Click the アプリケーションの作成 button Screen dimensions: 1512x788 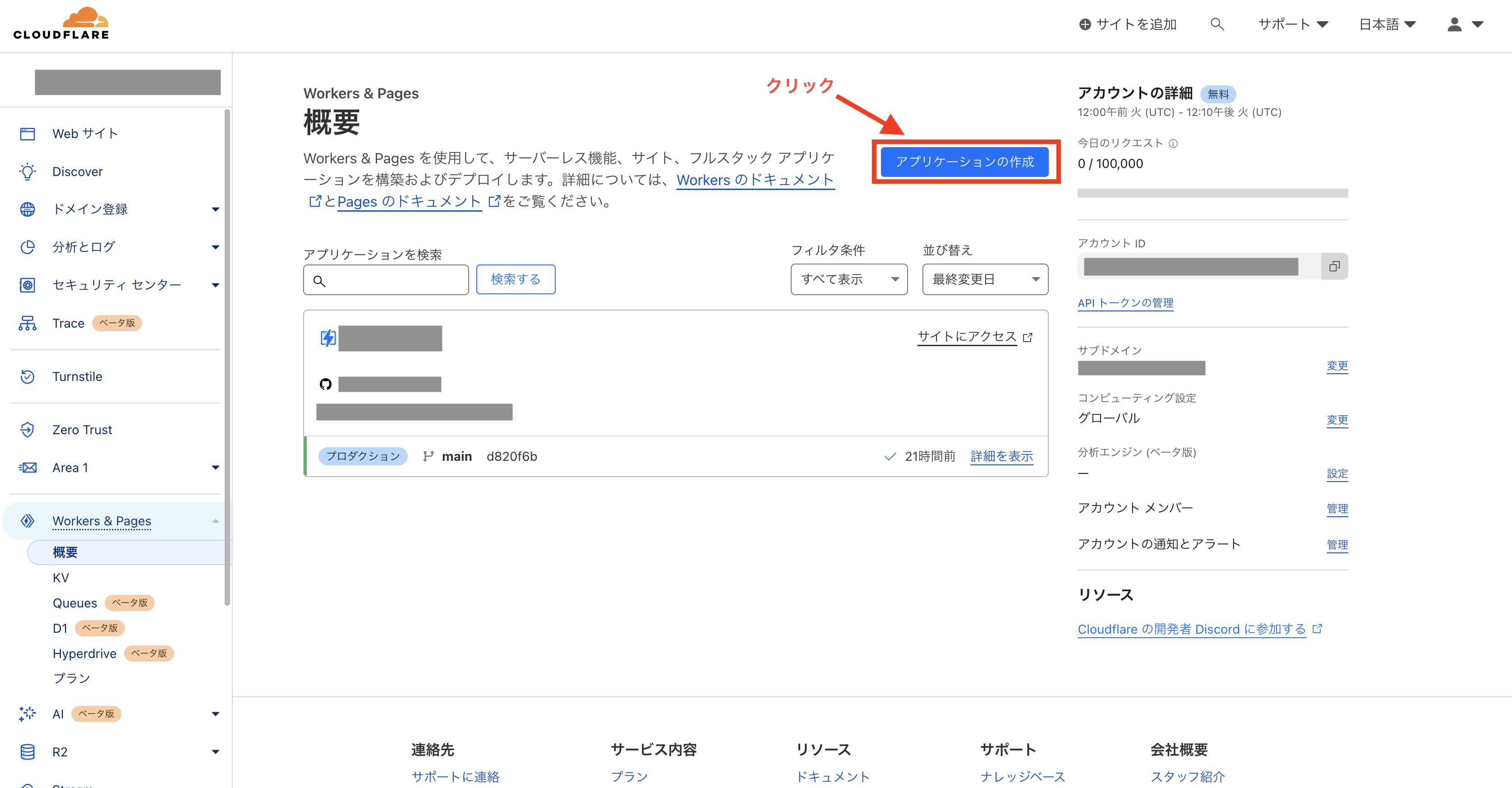pyautogui.click(x=964, y=162)
